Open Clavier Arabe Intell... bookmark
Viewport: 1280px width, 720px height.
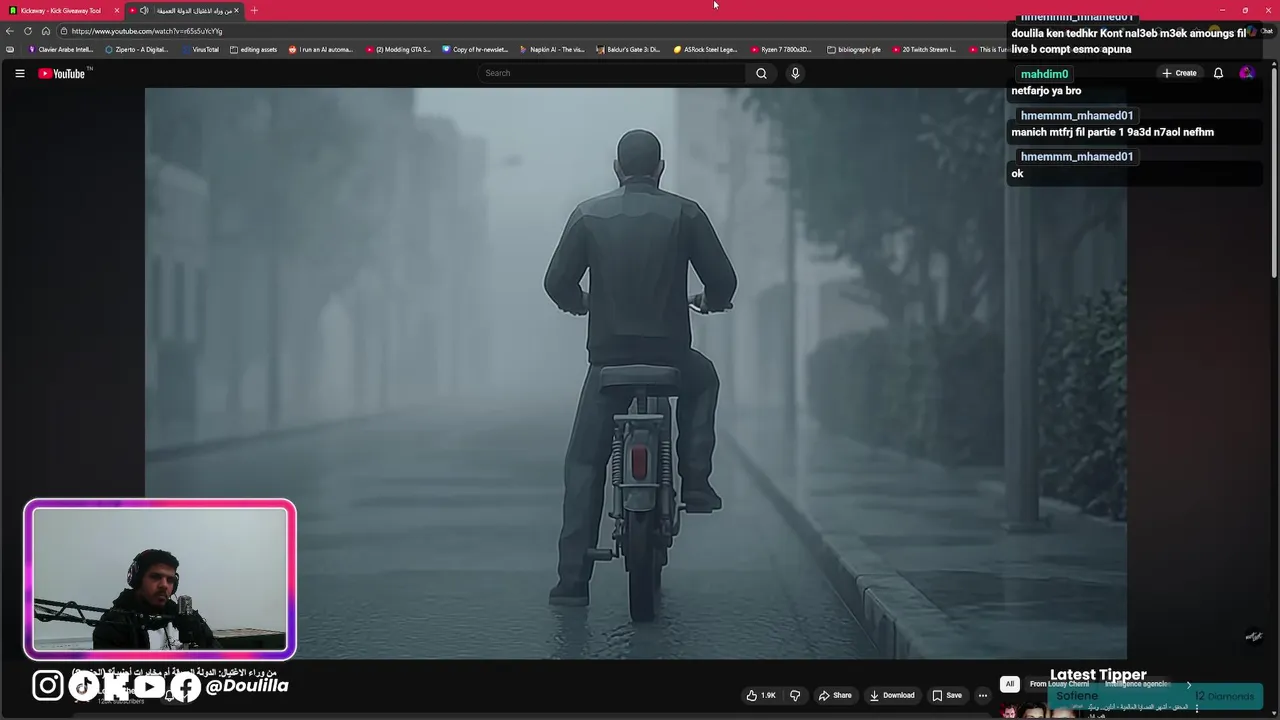point(61,49)
